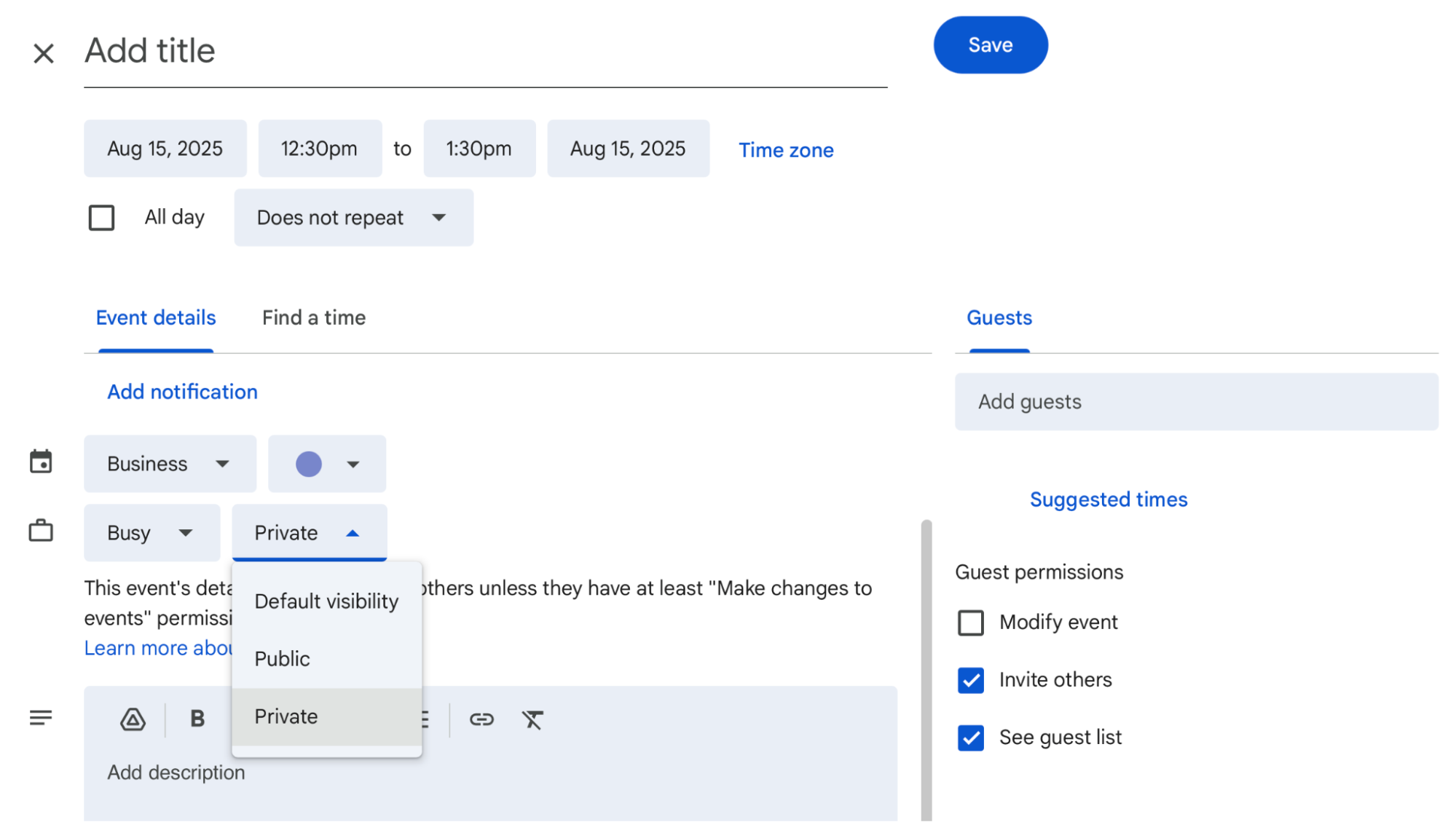The image size is (1456, 822).
Task: Uncheck See guest list permission
Action: pos(971,738)
